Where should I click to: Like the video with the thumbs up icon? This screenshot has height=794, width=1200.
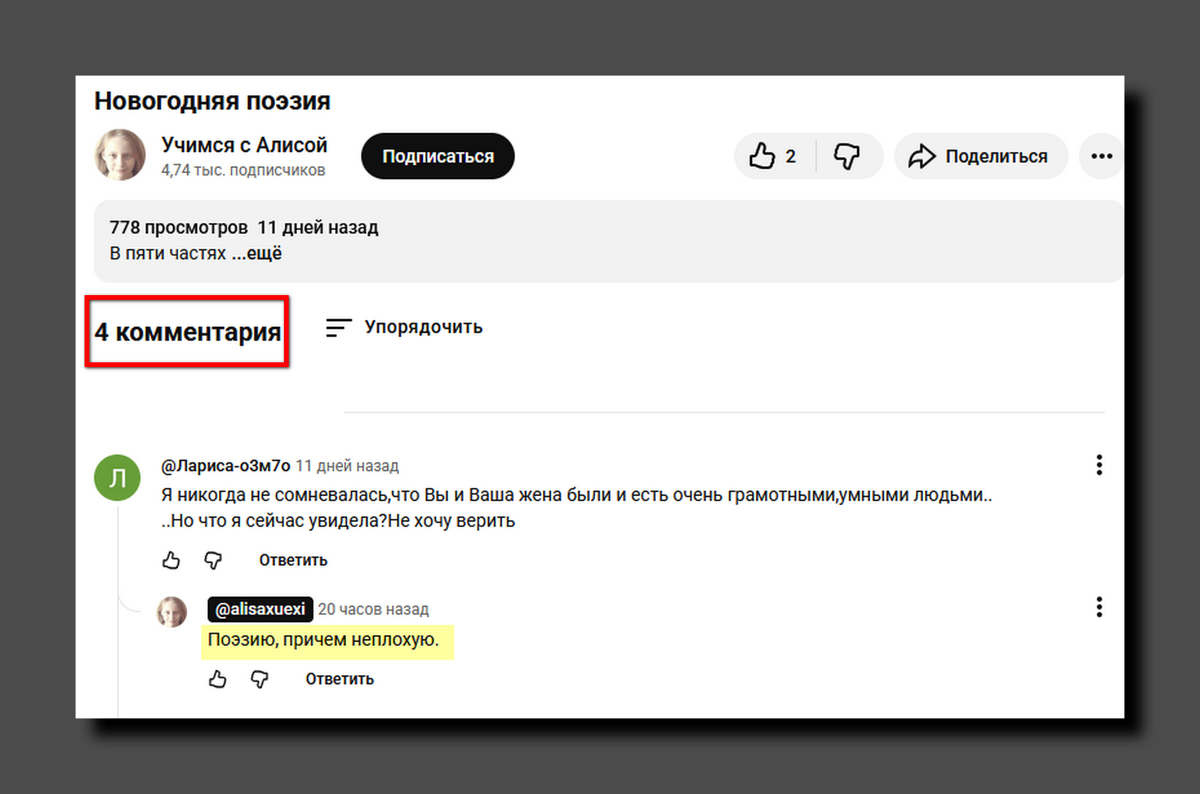tap(764, 156)
